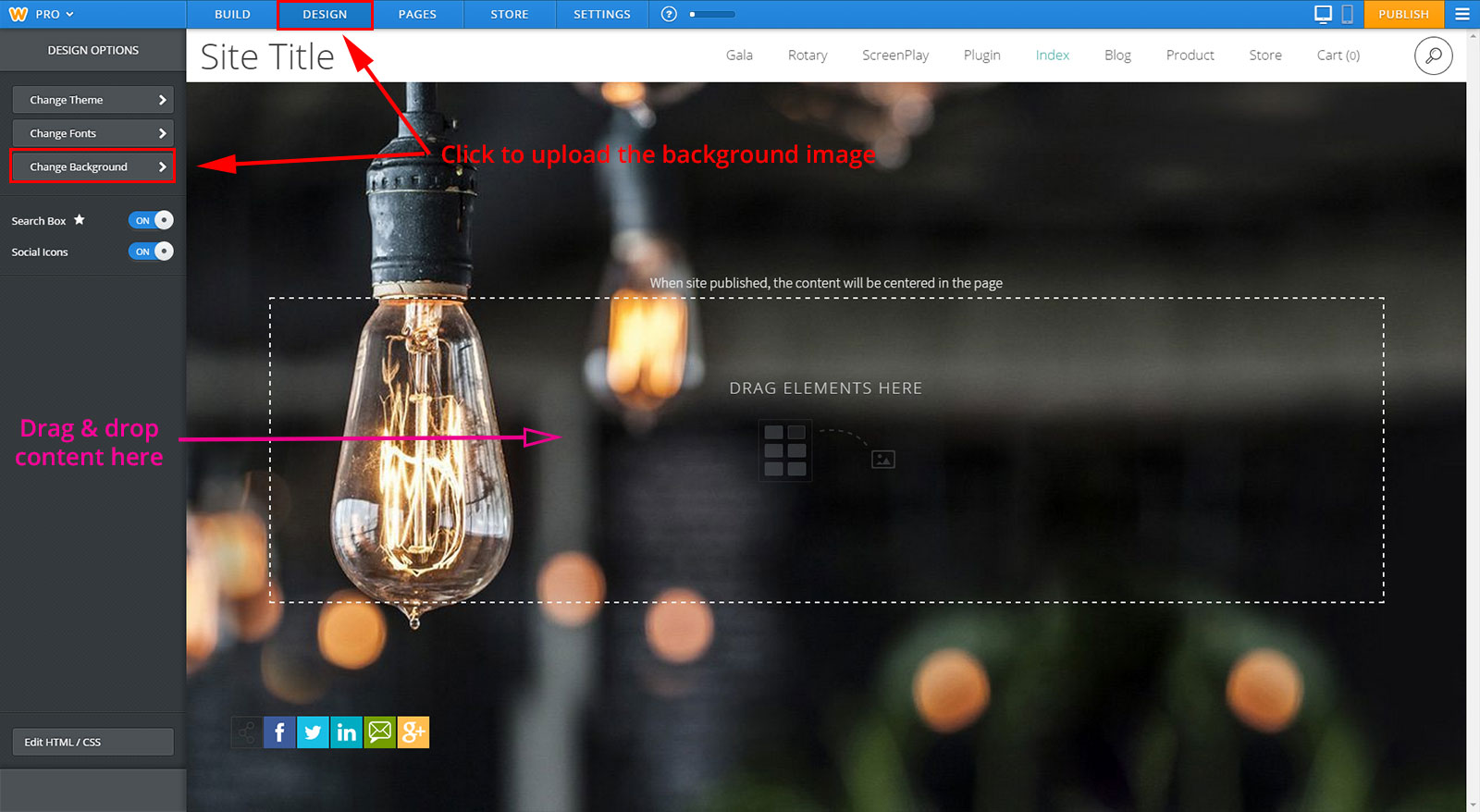Screen dimensions: 1480x812
Task: Expand the Change Fonts option
Action: [92, 133]
